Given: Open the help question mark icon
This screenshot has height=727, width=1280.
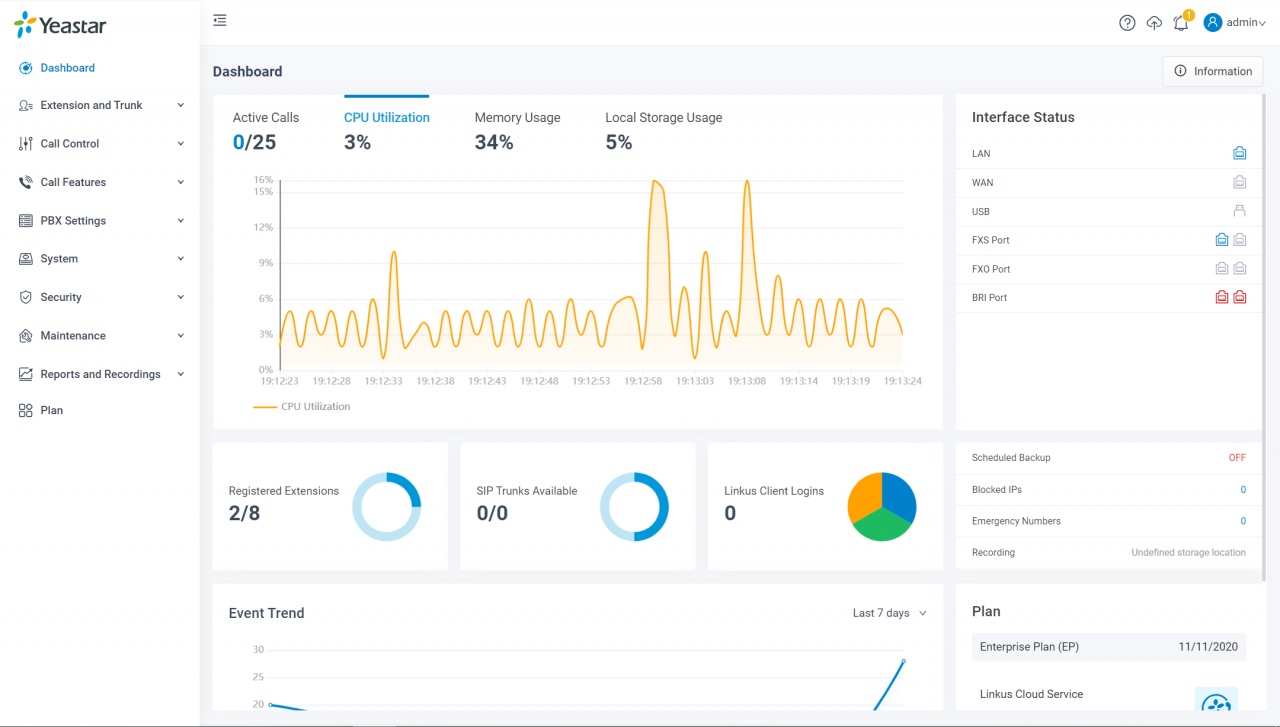Looking at the screenshot, I should 1127,23.
